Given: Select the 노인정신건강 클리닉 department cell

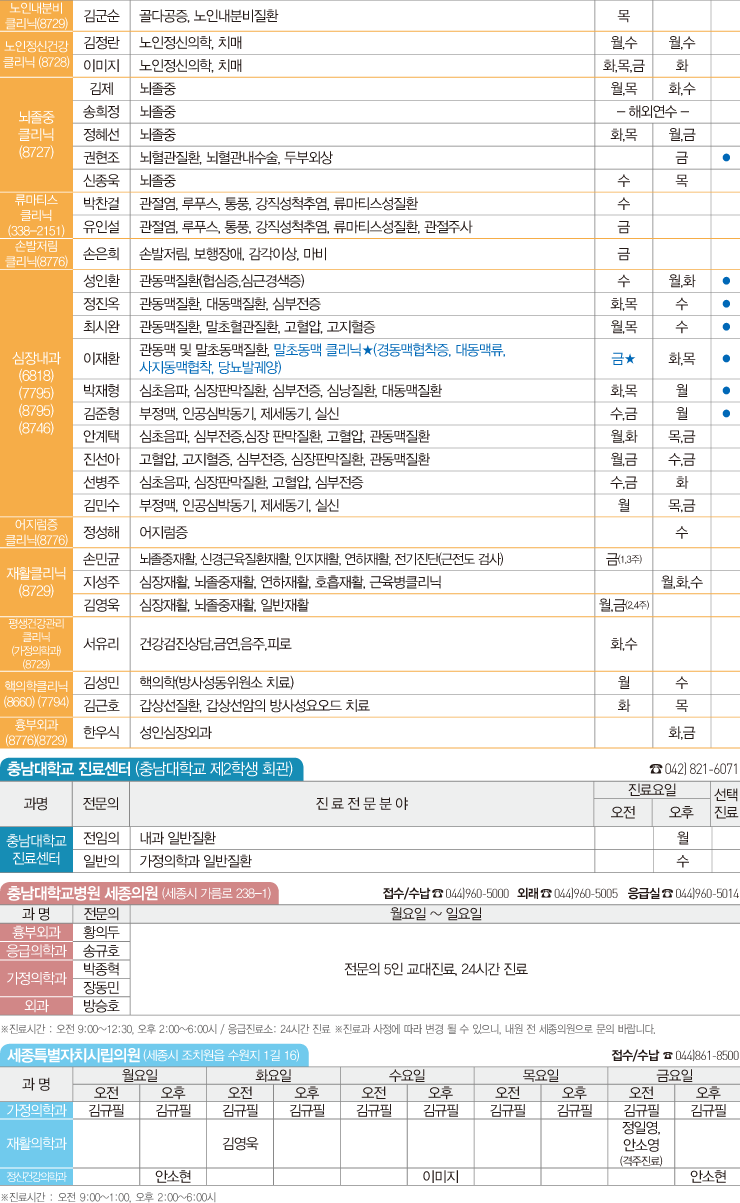Looking at the screenshot, I should (37, 53).
